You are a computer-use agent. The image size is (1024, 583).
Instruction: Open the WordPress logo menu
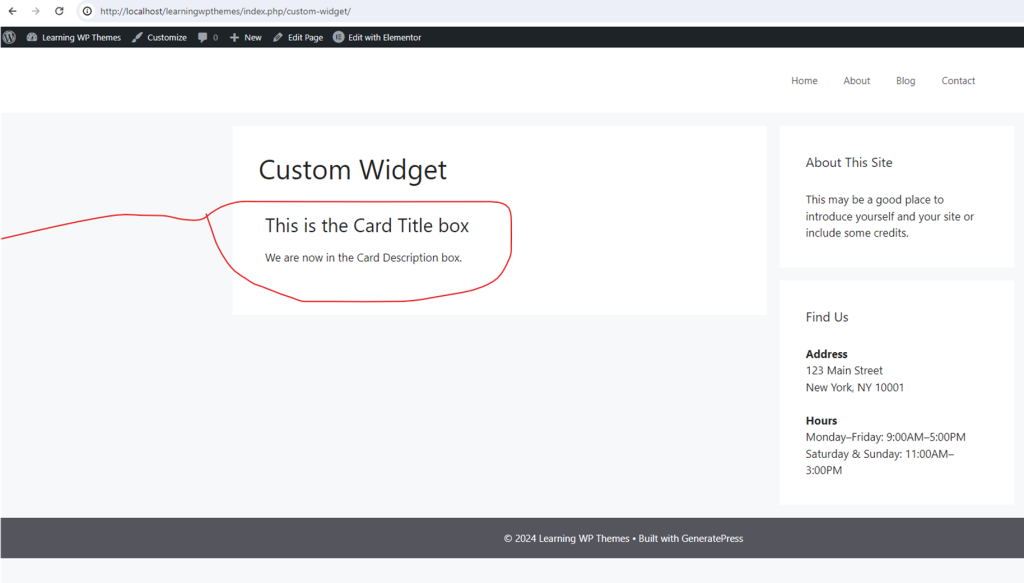[x=9, y=37]
